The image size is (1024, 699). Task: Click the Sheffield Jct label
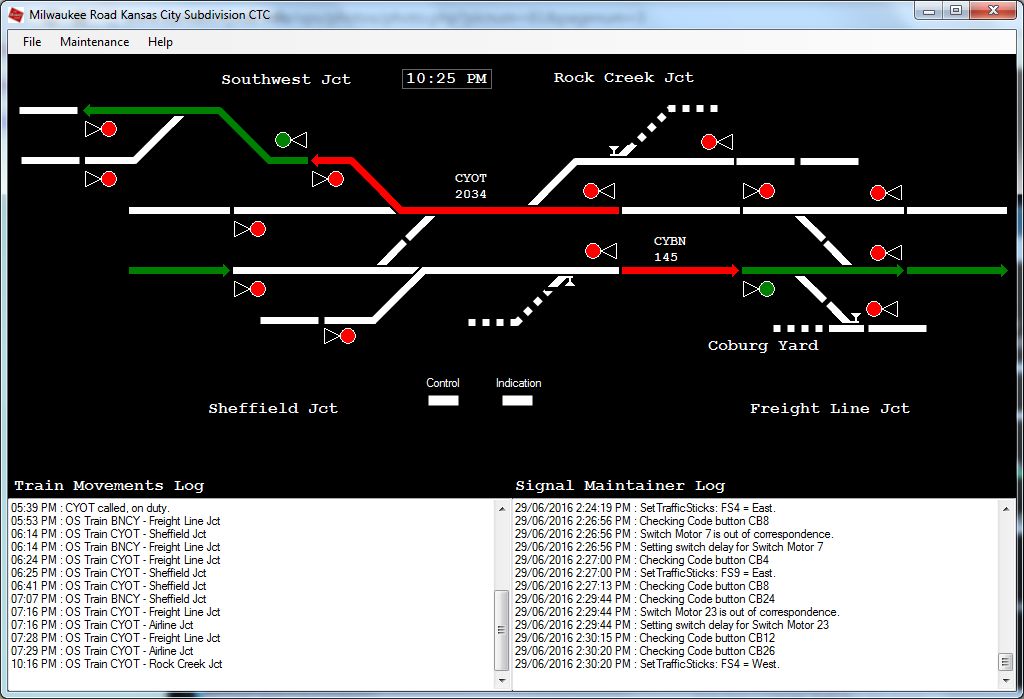tap(273, 408)
